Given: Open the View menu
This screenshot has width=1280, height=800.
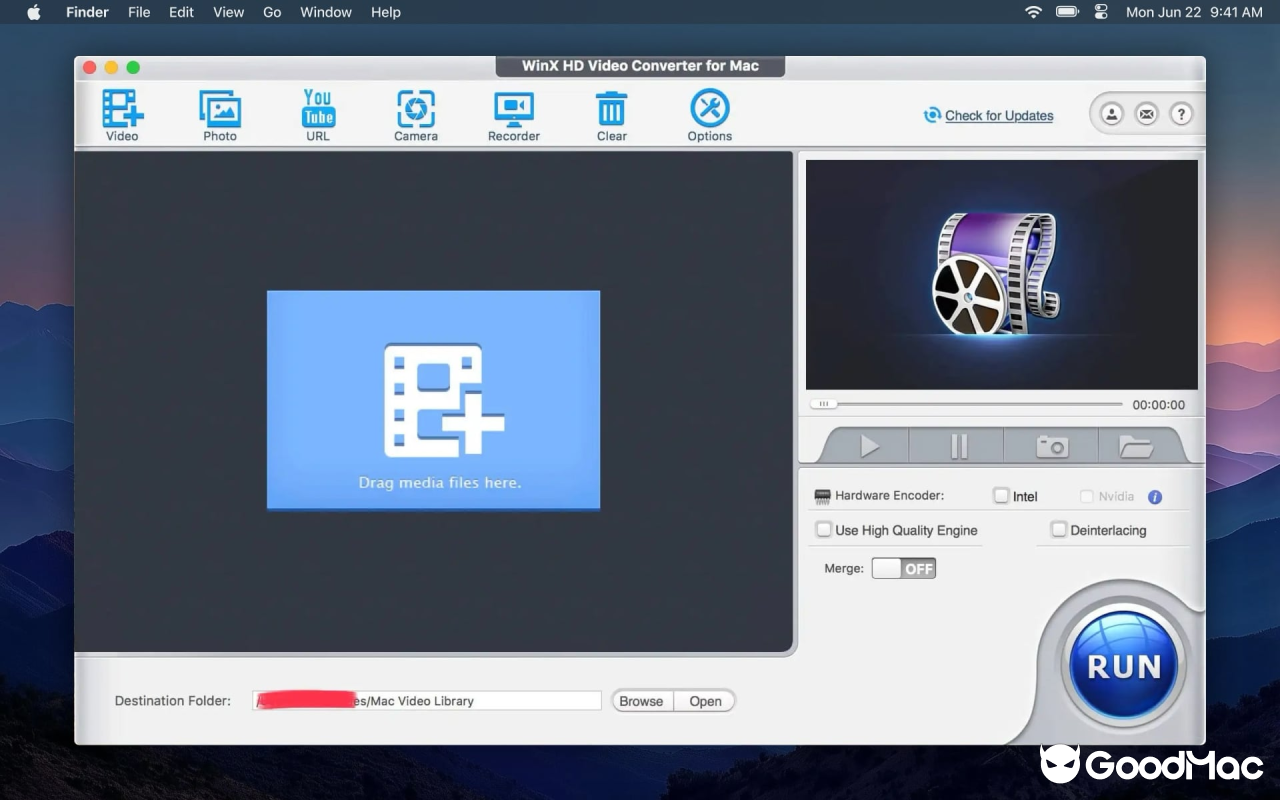Looking at the screenshot, I should [x=228, y=12].
